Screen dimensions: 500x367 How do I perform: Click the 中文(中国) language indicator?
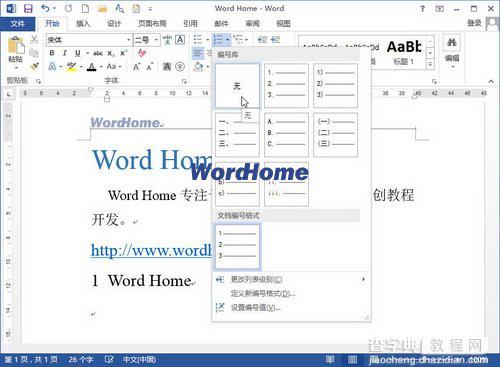139,360
